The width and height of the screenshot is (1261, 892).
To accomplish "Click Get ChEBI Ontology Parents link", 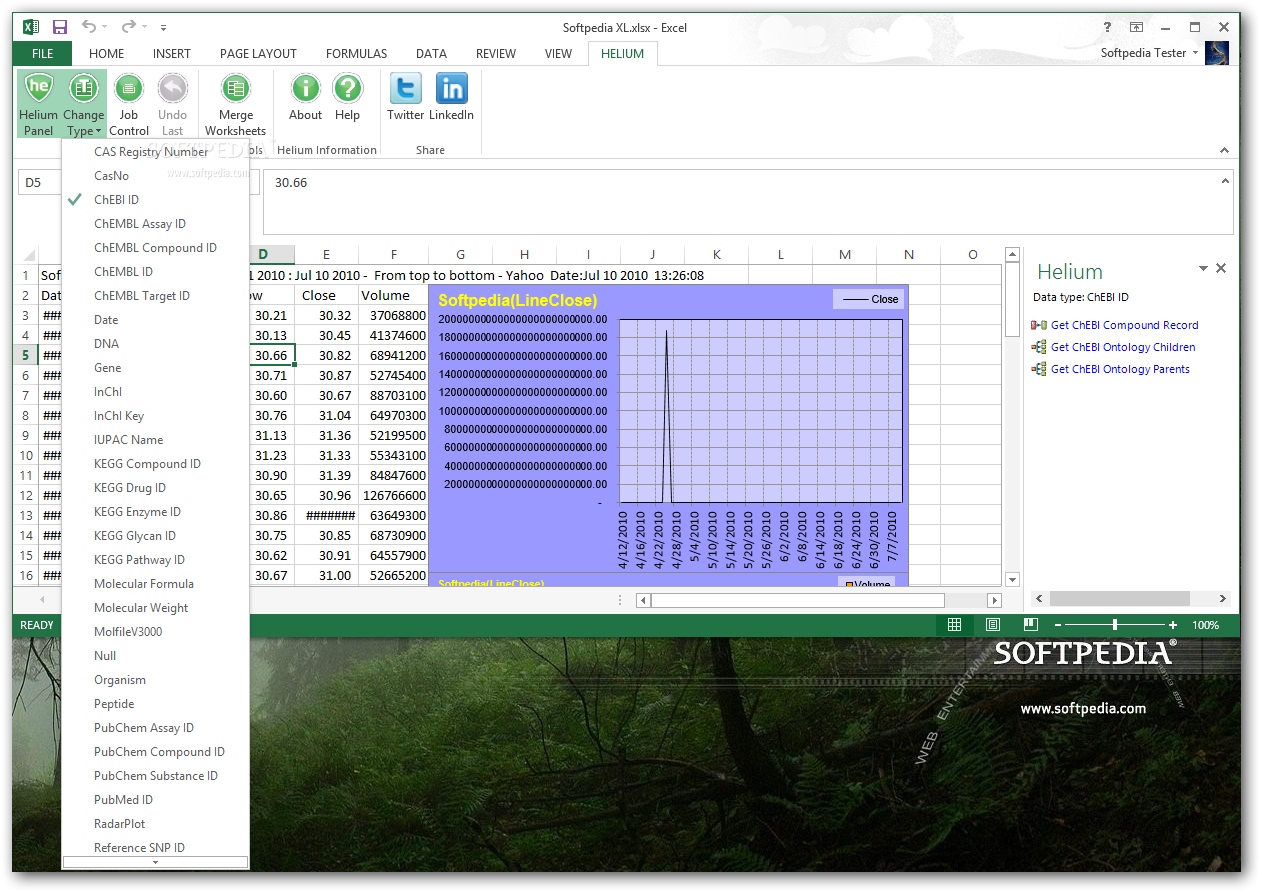I will [1120, 369].
